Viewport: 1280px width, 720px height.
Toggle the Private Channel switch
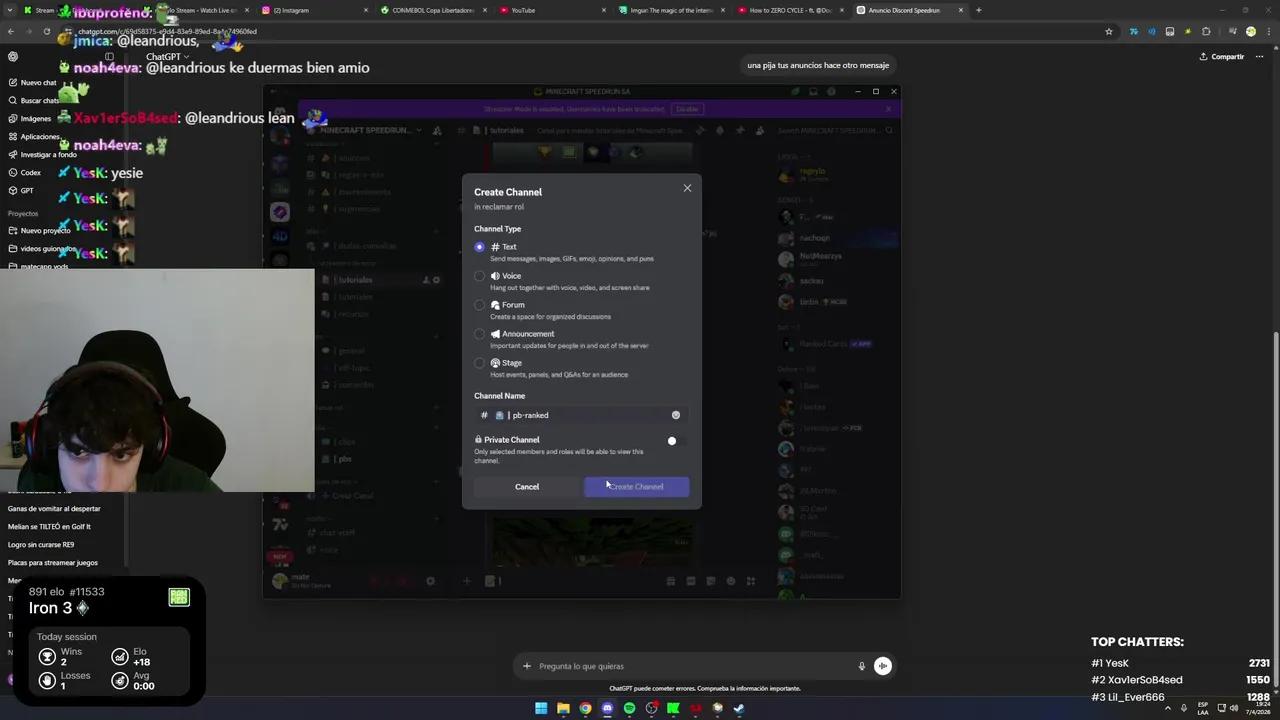click(x=676, y=441)
